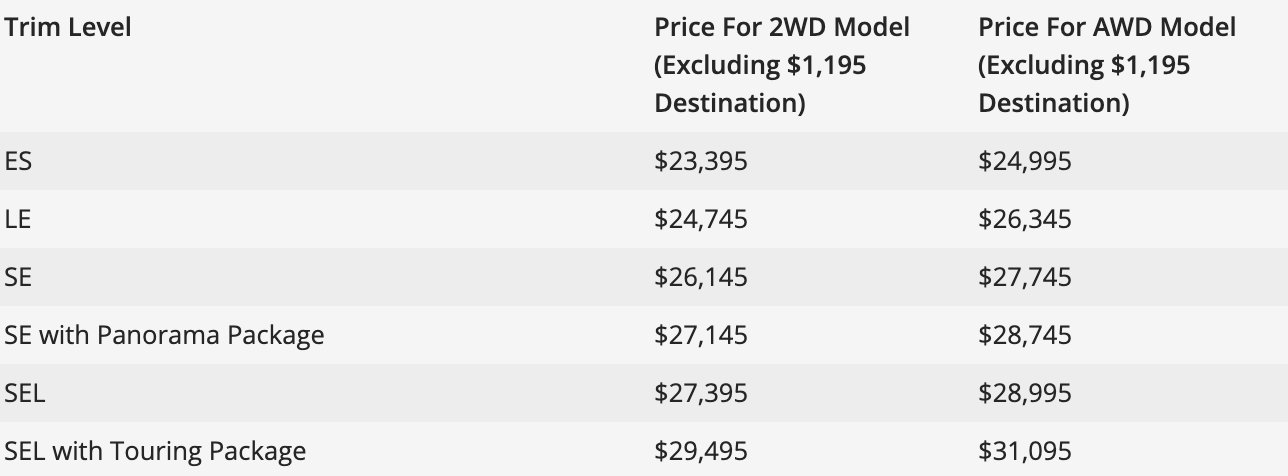Select the SEL trim level cell
Screen dimensions: 1288x476
(25, 393)
